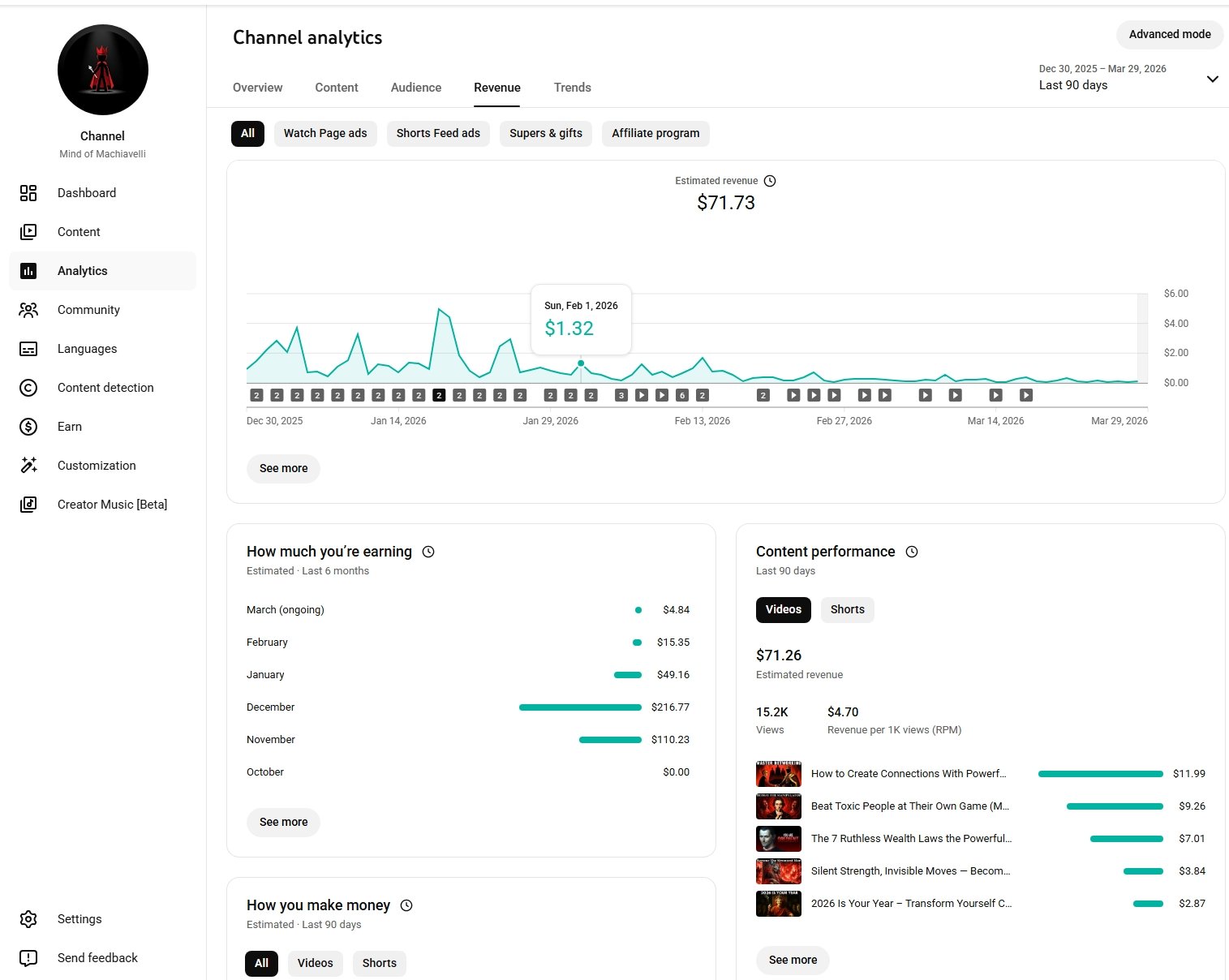This screenshot has height=980, width=1229.
Task: Open the Earn dollar icon
Action: click(x=28, y=427)
